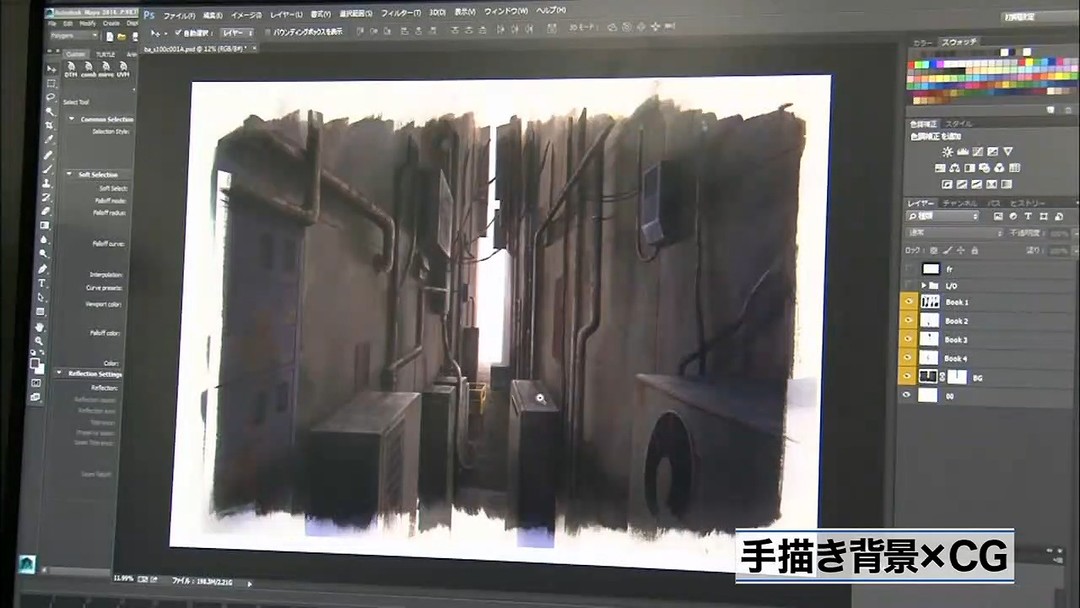The image size is (1080, 608).
Task: Select the Eraser tool
Action: click(46, 211)
